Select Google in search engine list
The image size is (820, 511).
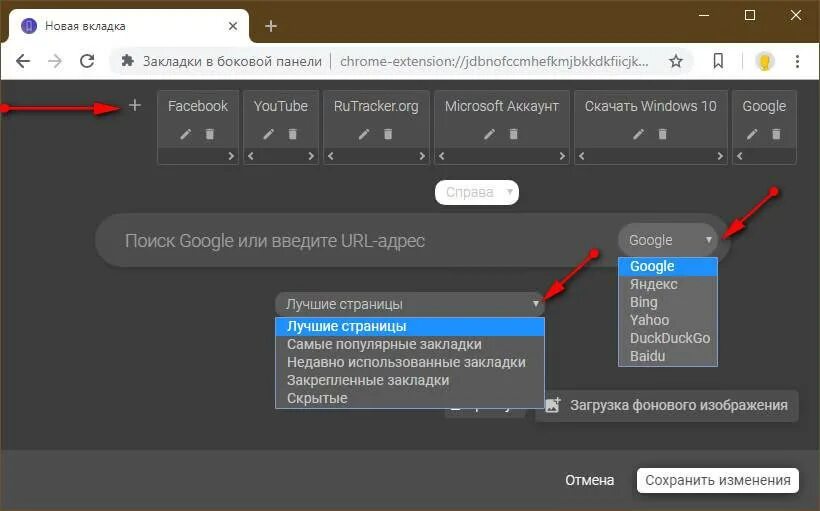[x=668, y=266]
